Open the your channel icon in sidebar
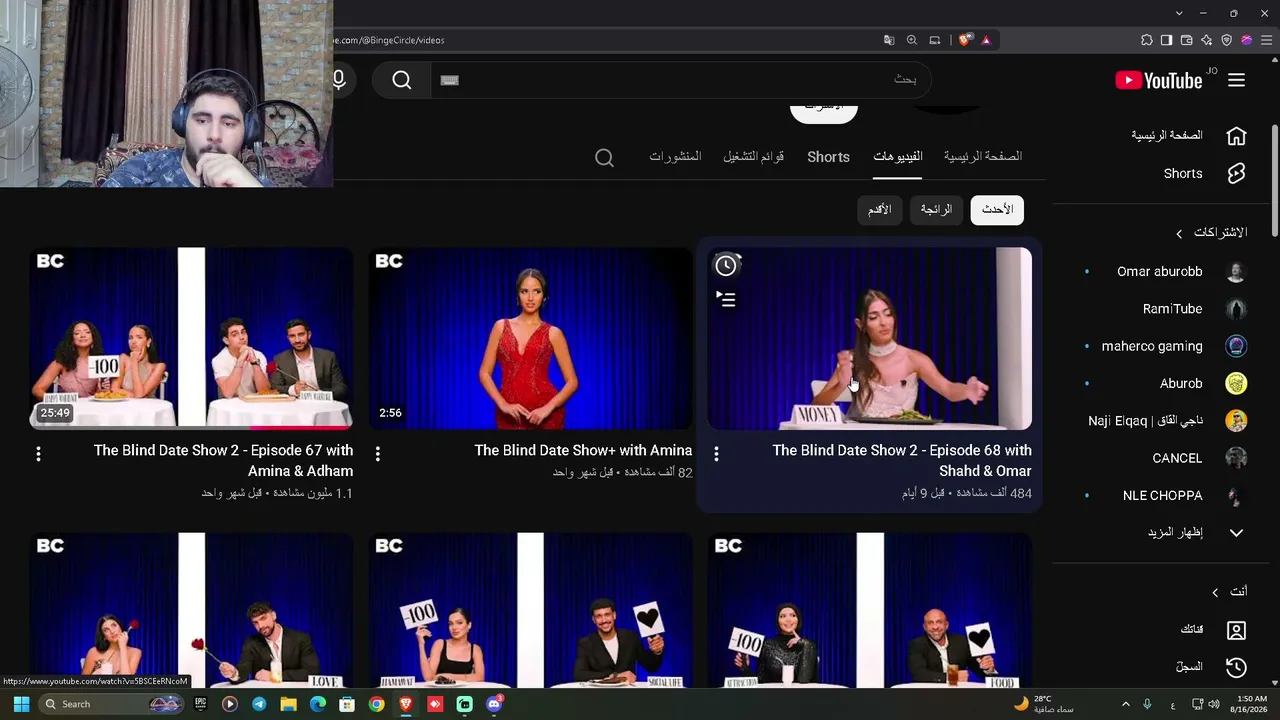 pyautogui.click(x=1236, y=630)
